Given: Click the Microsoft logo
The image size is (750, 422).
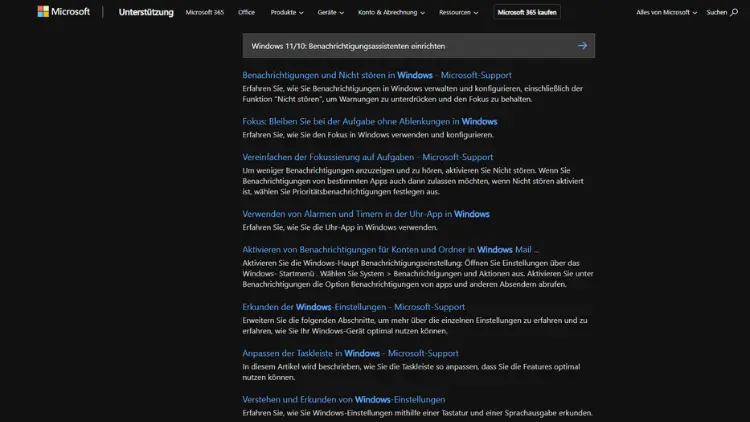Looking at the screenshot, I should pos(64,11).
